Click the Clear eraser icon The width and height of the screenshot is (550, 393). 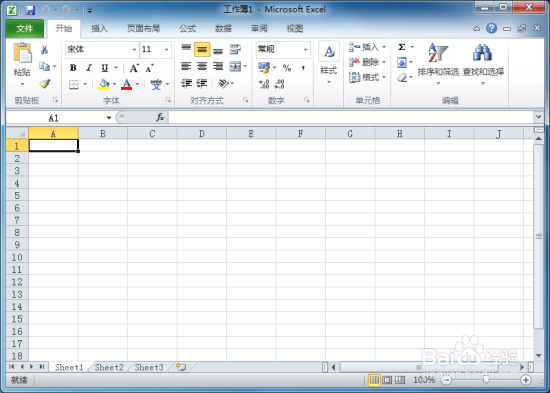click(402, 78)
